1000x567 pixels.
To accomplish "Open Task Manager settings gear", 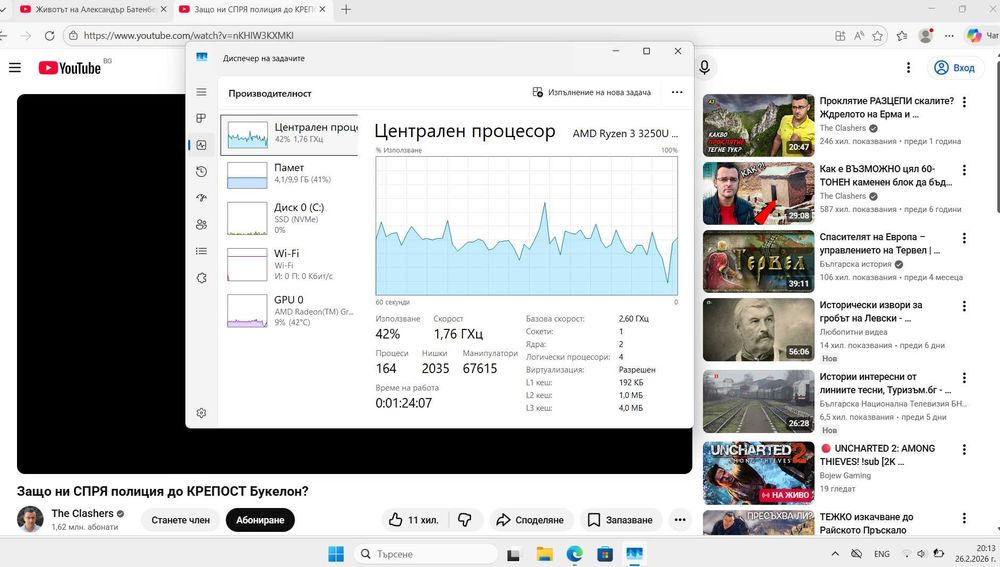I will (x=202, y=413).
